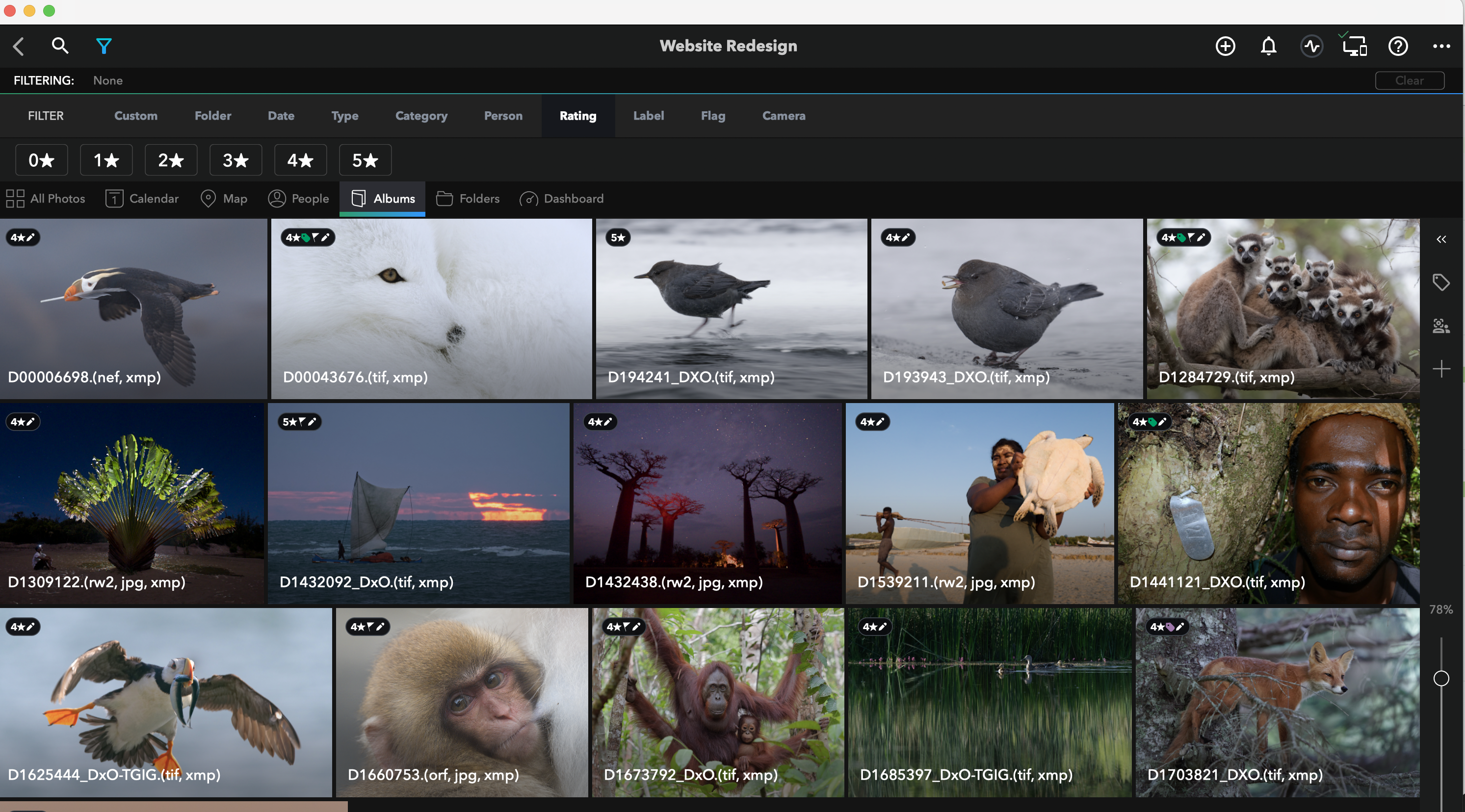Screen dimensions: 1465x812
Task: Open the Calendar view
Action: click(142, 199)
